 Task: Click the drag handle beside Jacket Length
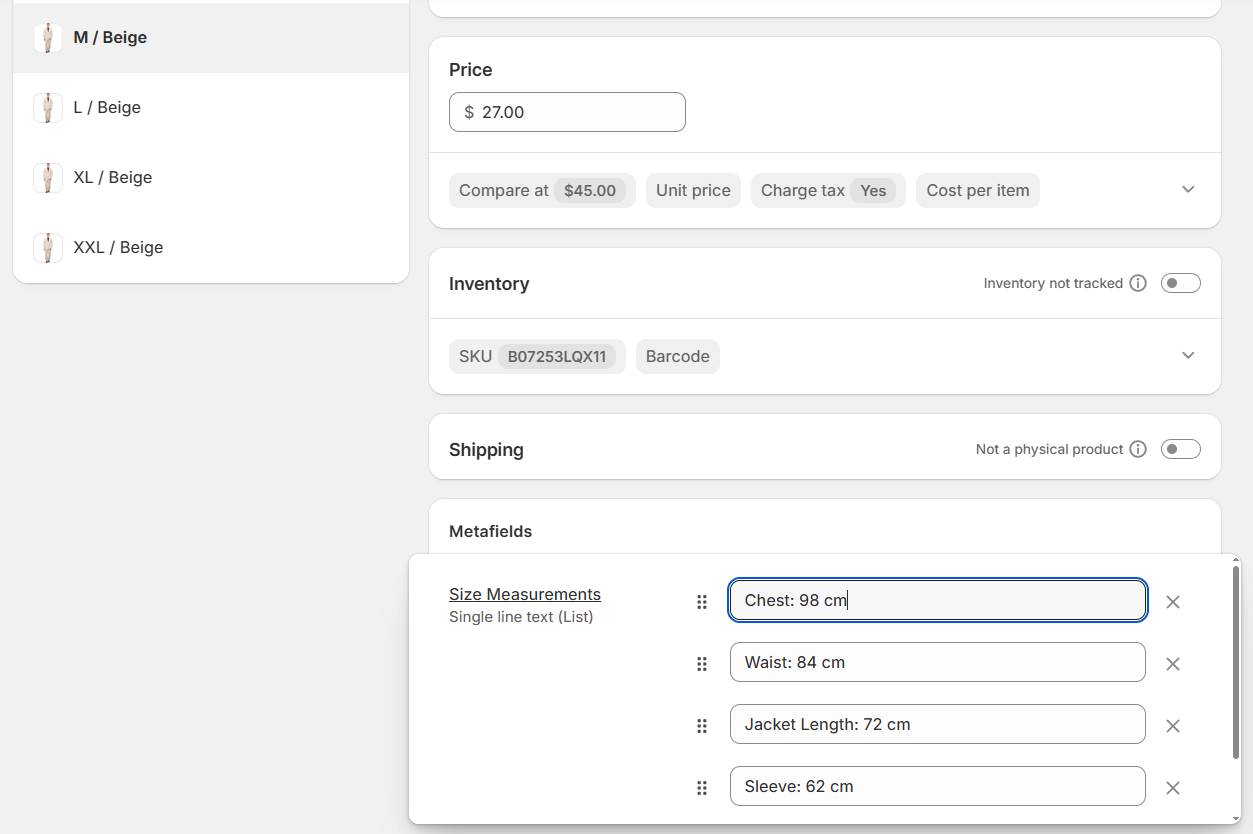click(702, 726)
